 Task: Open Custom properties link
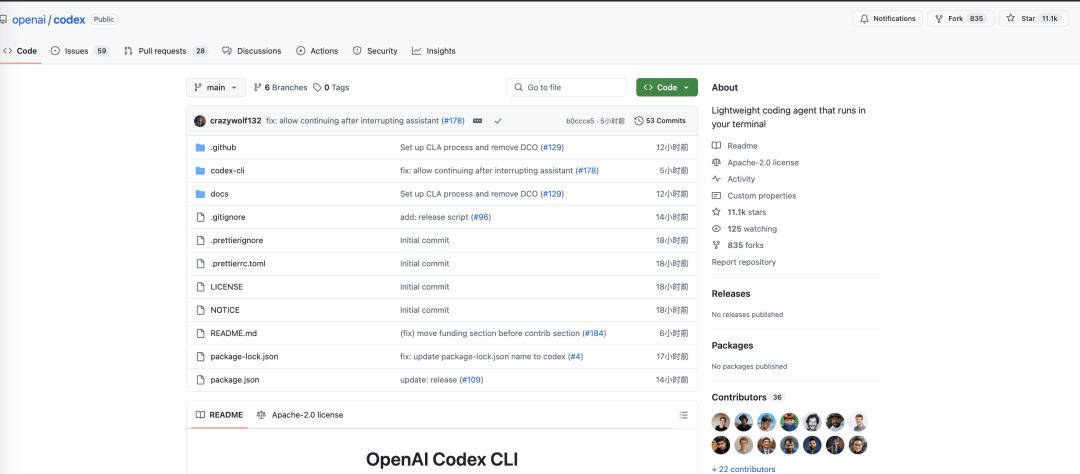754,196
